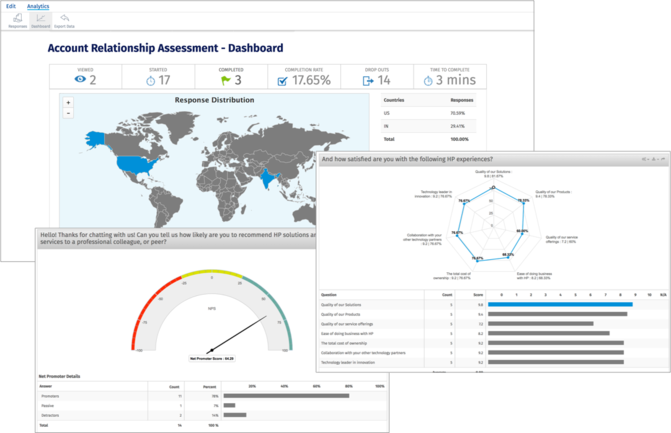Select the United States on the map
Screen dimensions: 671x433
point(136,165)
